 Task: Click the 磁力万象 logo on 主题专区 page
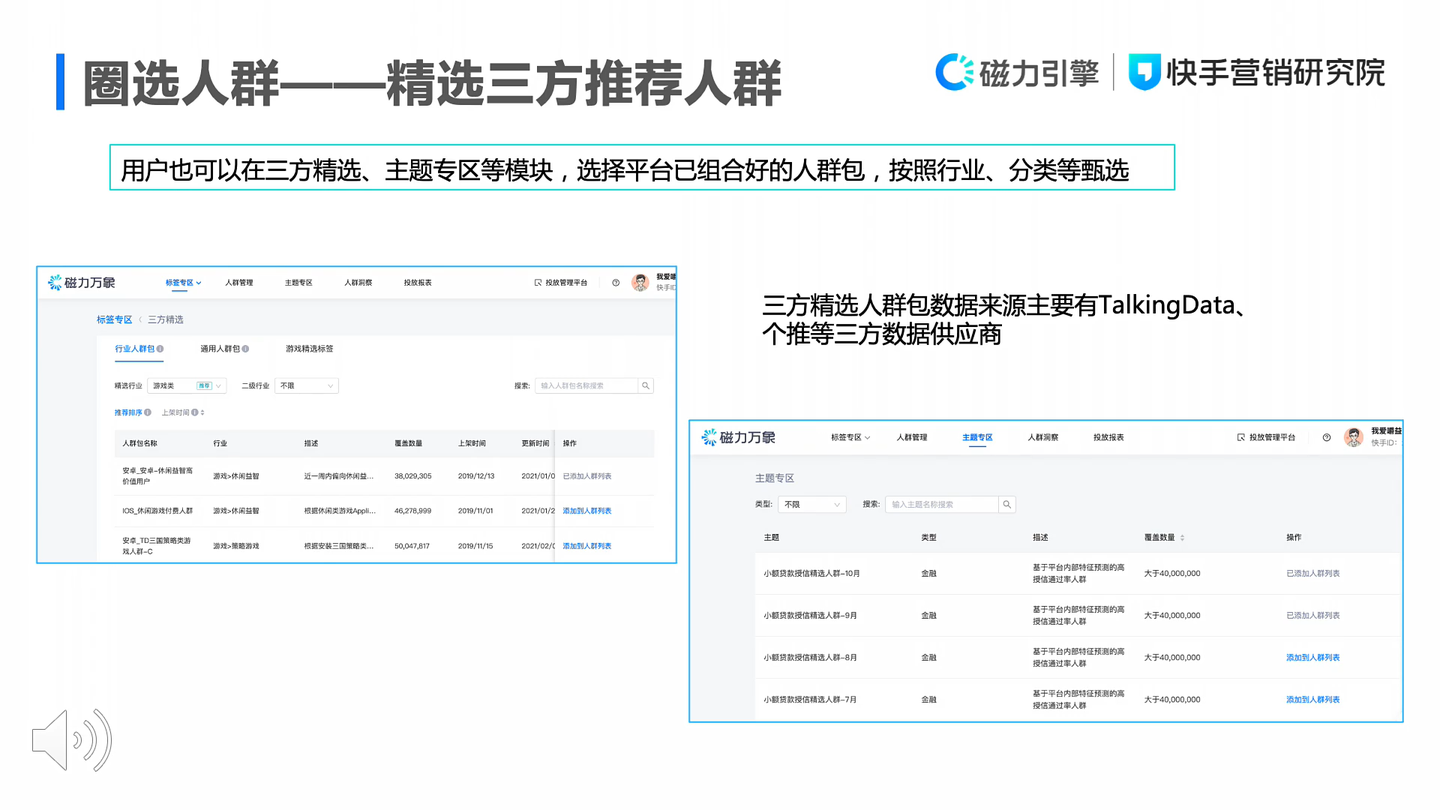point(739,437)
